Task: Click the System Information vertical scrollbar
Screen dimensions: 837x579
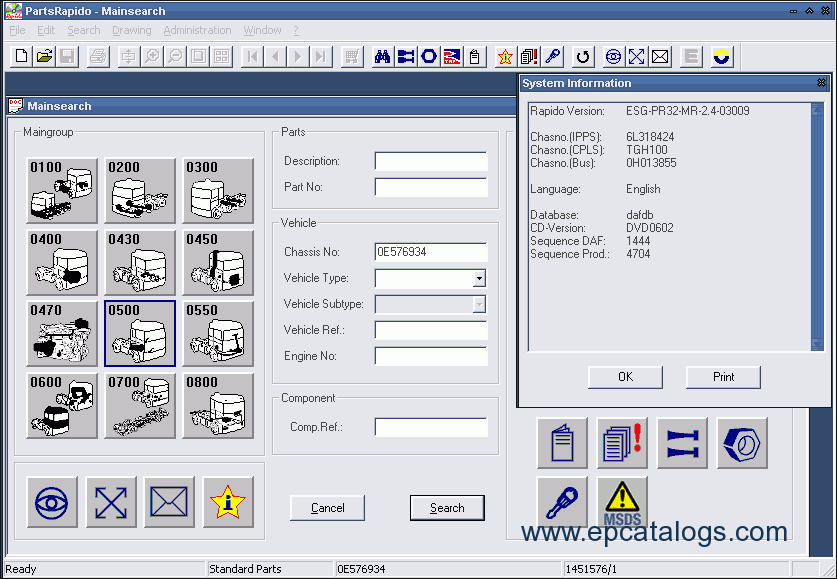Action: (817, 227)
